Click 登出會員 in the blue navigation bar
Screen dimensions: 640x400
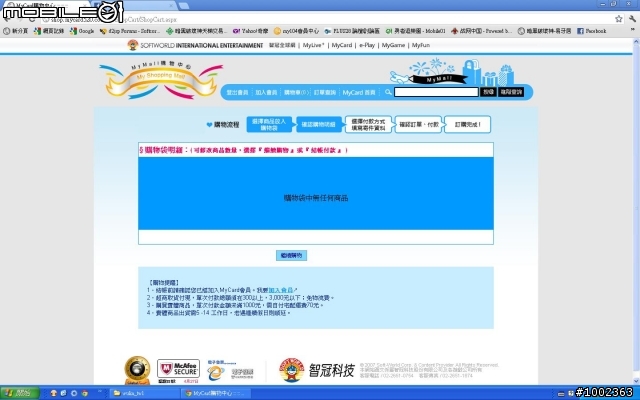tap(238, 93)
